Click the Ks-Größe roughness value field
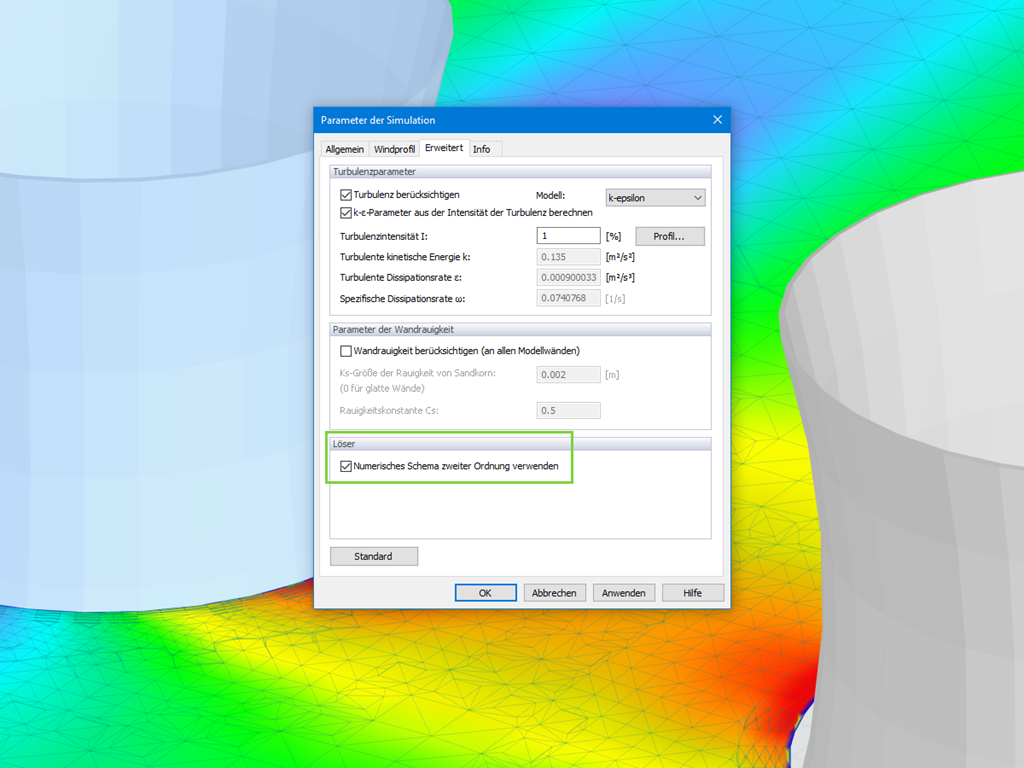This screenshot has width=1024, height=768. point(568,374)
